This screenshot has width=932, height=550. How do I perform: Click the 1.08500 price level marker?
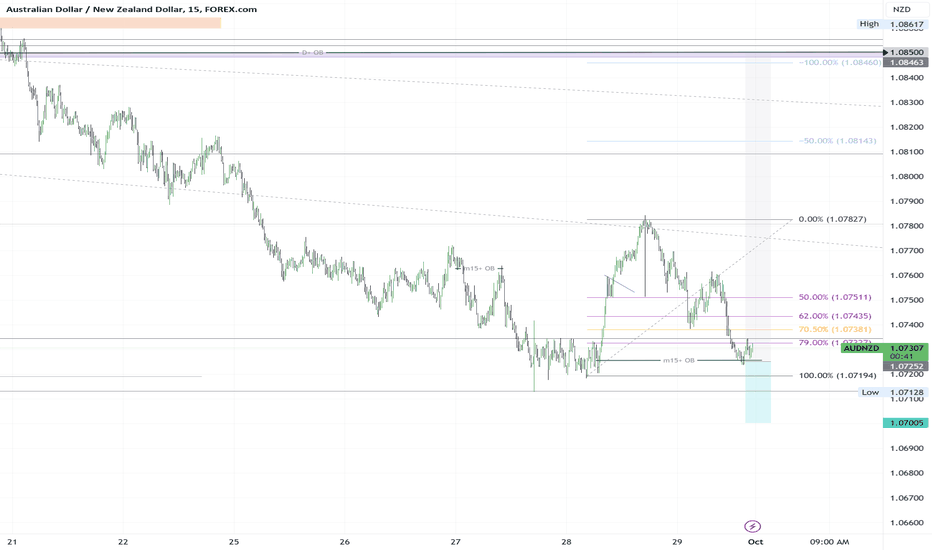pos(906,52)
